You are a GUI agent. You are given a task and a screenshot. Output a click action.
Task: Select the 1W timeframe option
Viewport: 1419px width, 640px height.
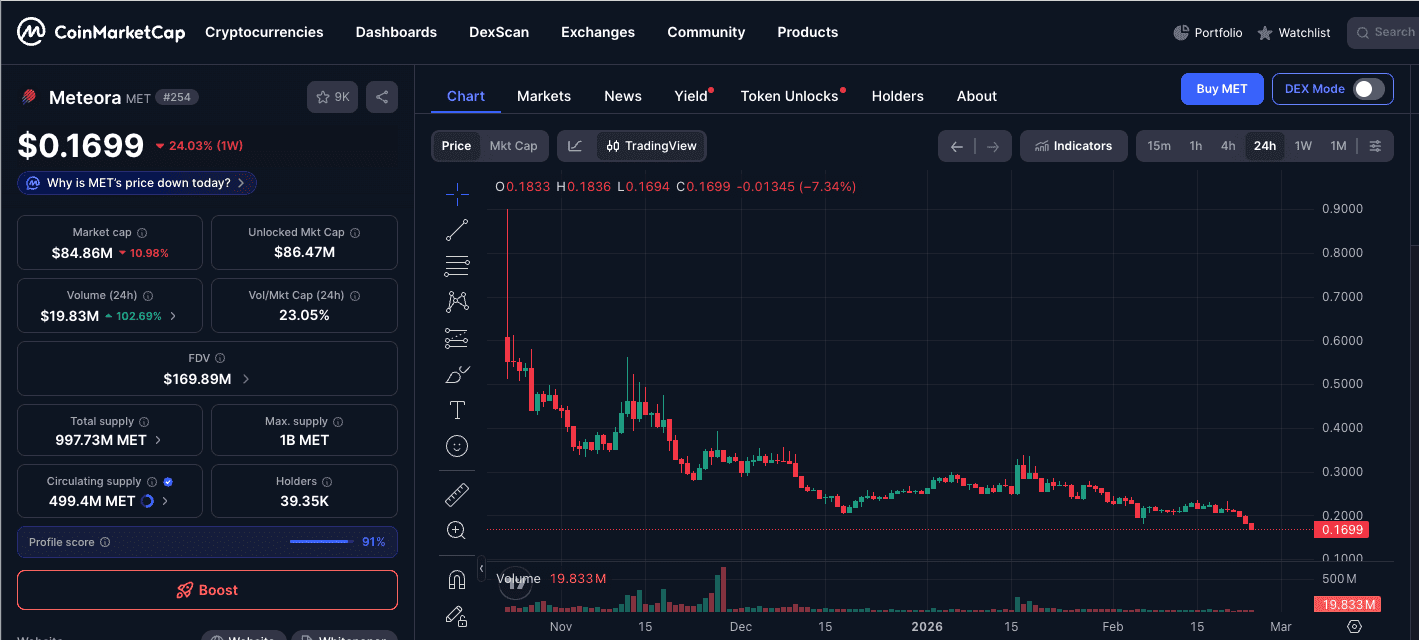(x=1303, y=146)
